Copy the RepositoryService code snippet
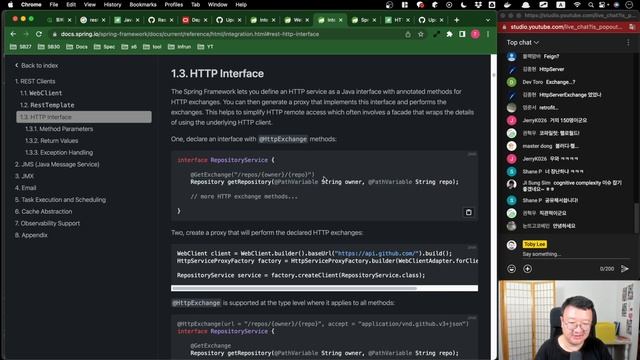Viewport: 640px width, 360px height. 469,212
